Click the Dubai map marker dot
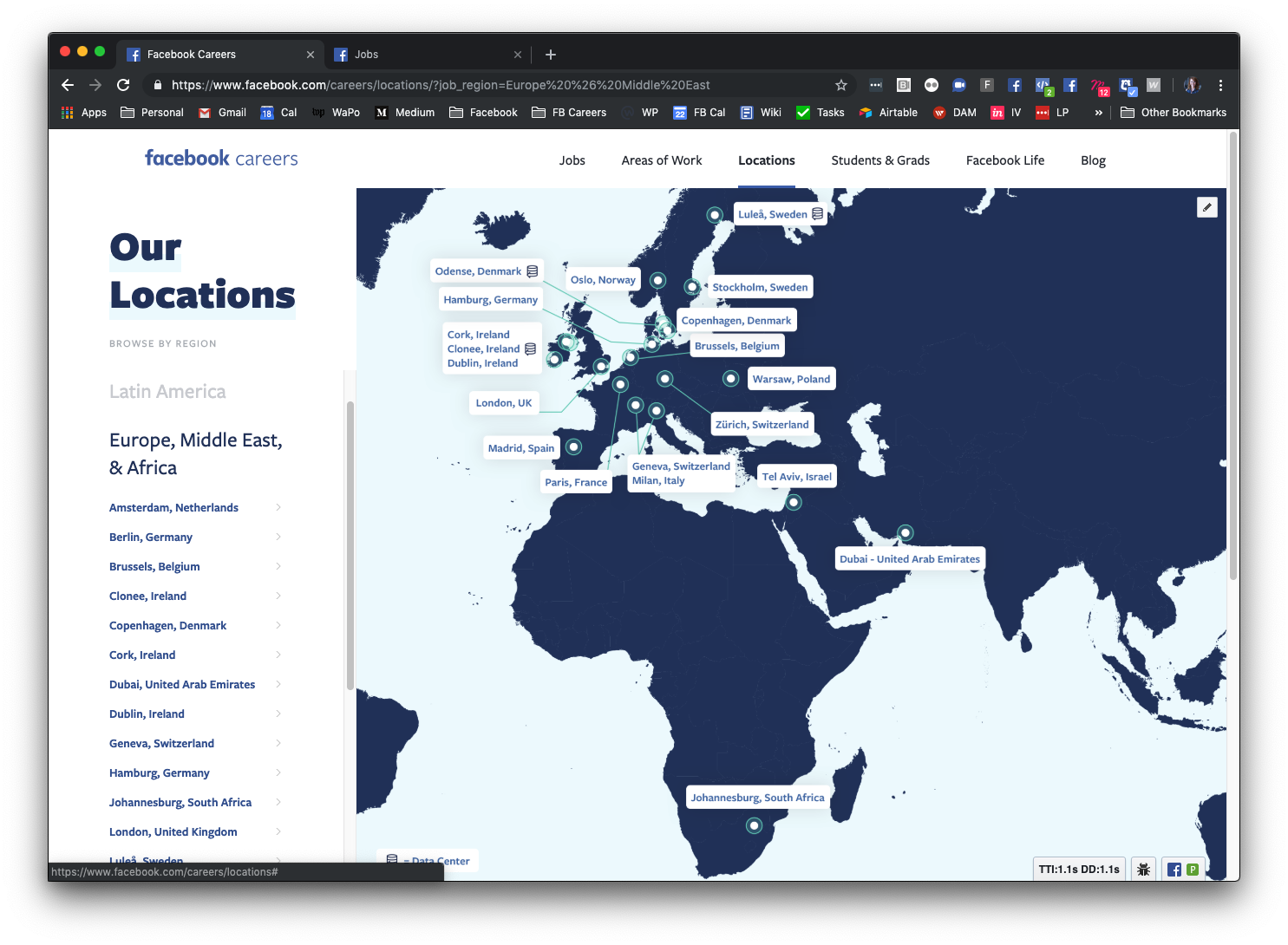 [x=906, y=533]
